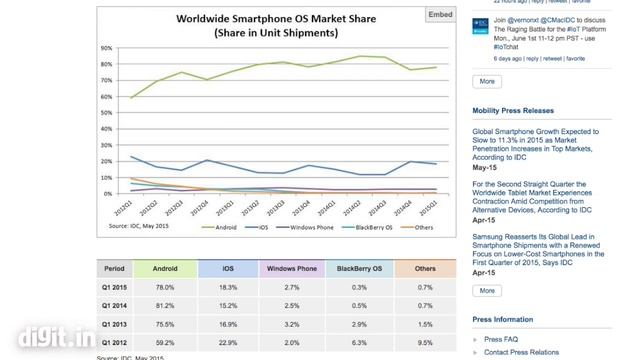This screenshot has width=640, height=360.
Task: Open the @CMacIDC Twitter handle link
Action: (x=558, y=20)
